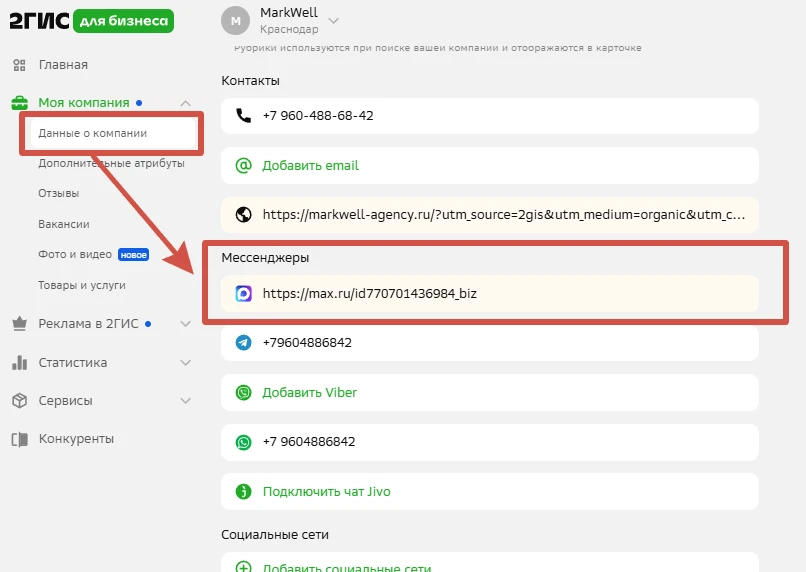This screenshot has height=572, width=806.
Task: Click the 2ГИС для бизнеса logo
Action: [x=91, y=21]
